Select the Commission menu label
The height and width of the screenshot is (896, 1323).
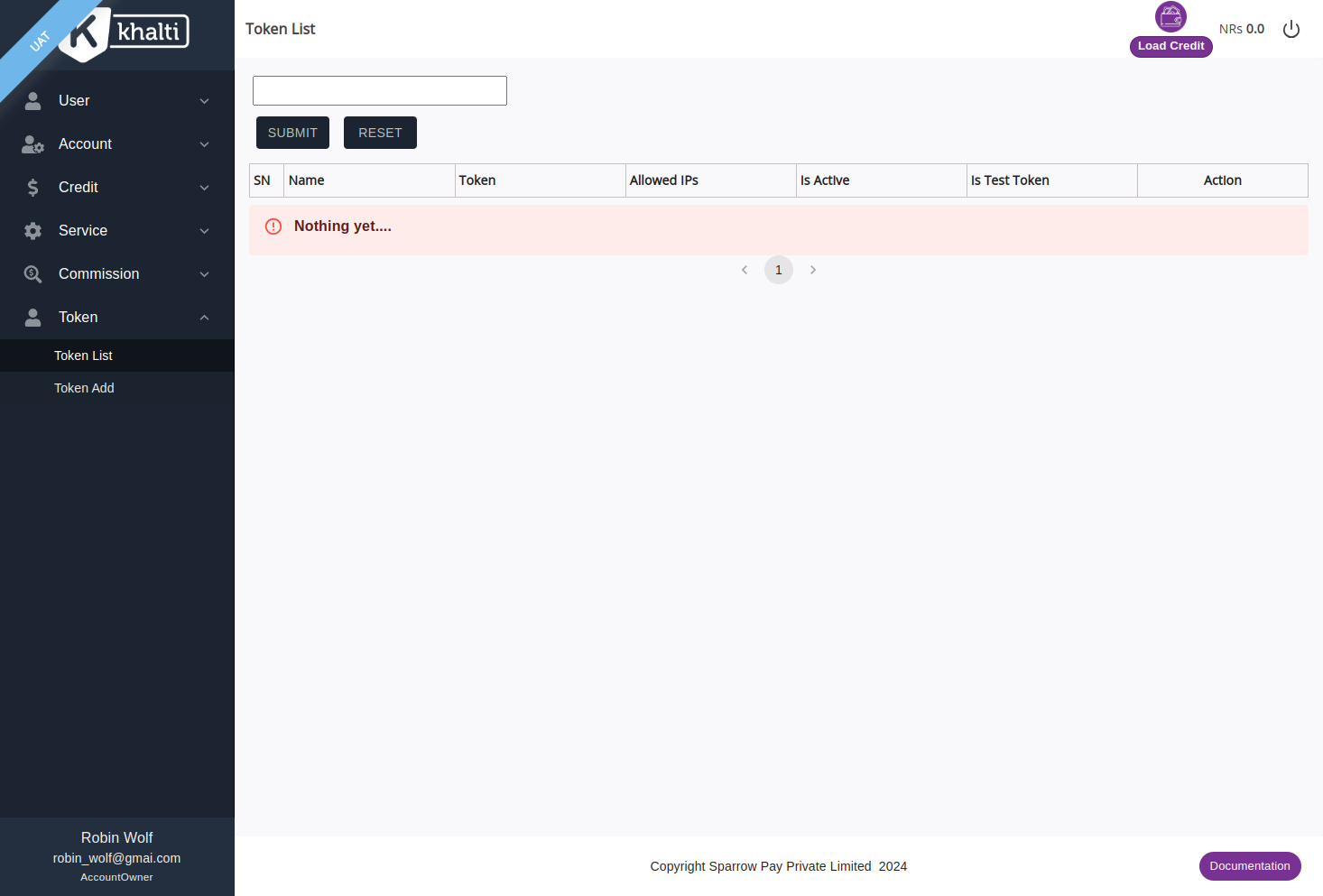point(98,274)
